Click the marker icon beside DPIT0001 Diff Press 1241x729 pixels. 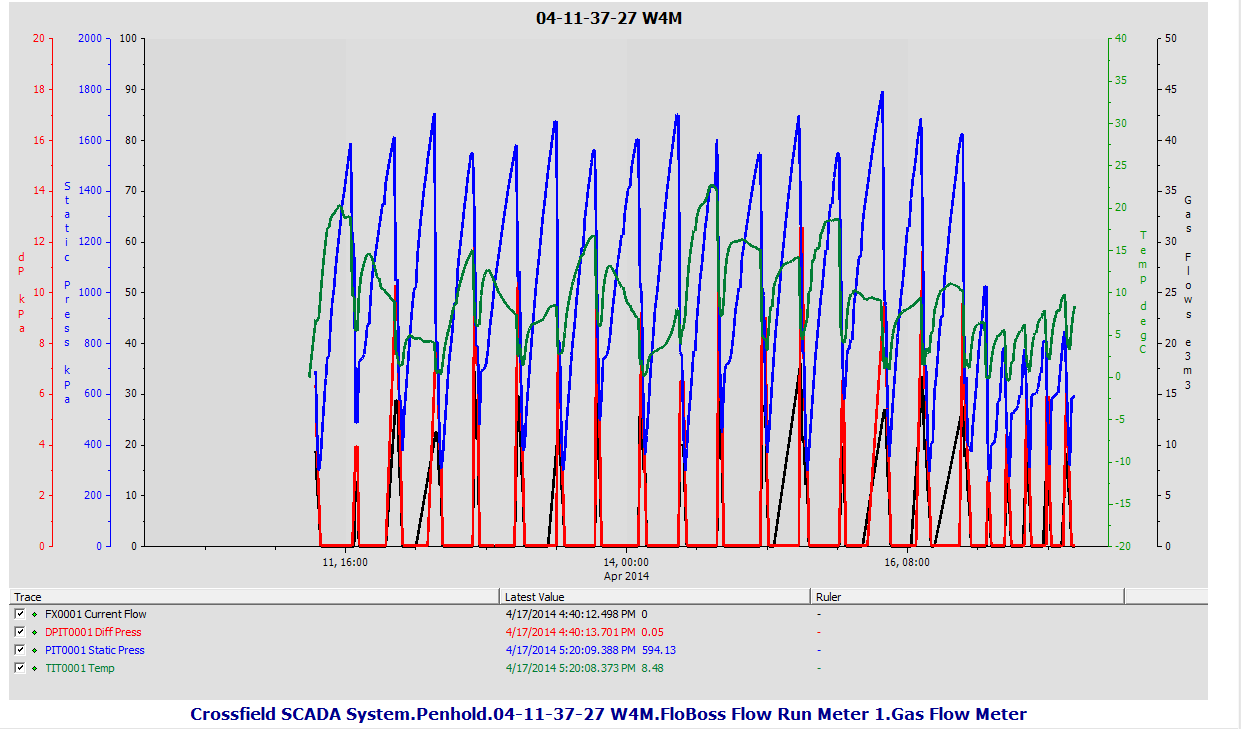click(35, 632)
